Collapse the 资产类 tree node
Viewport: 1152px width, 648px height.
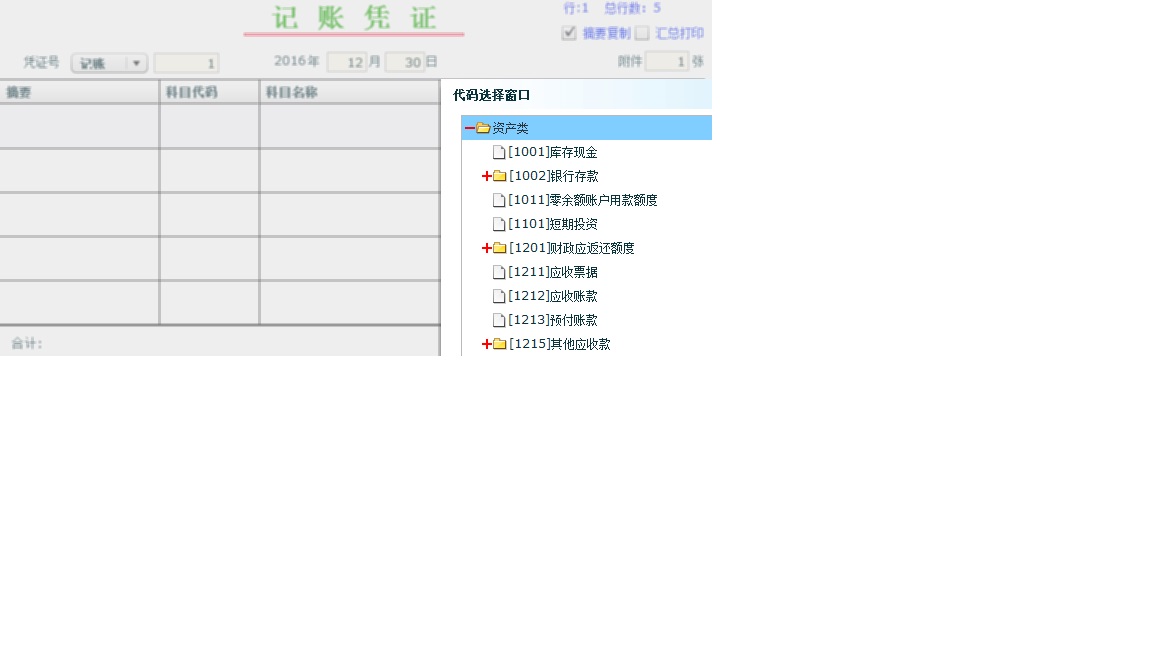pos(470,128)
